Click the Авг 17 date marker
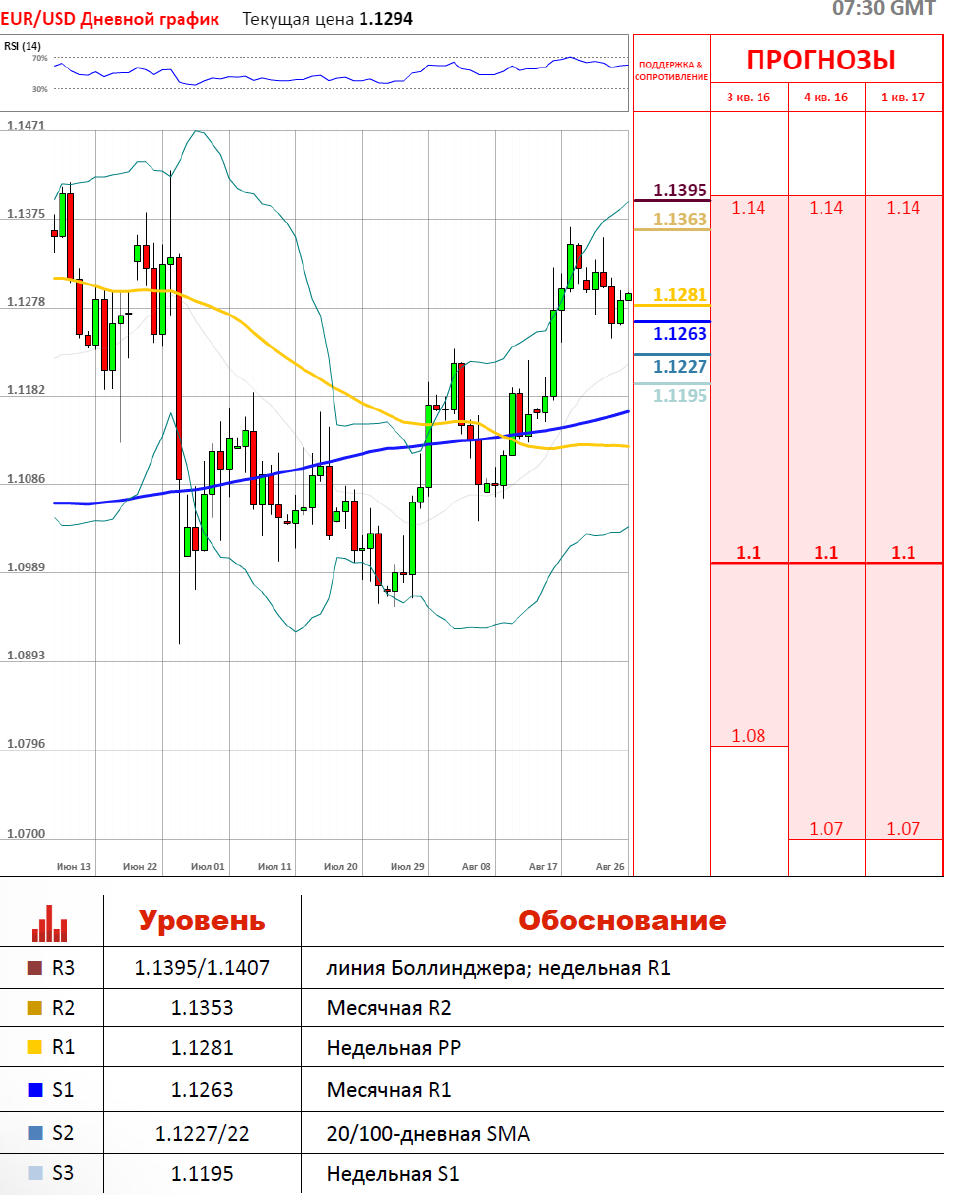 coord(543,867)
